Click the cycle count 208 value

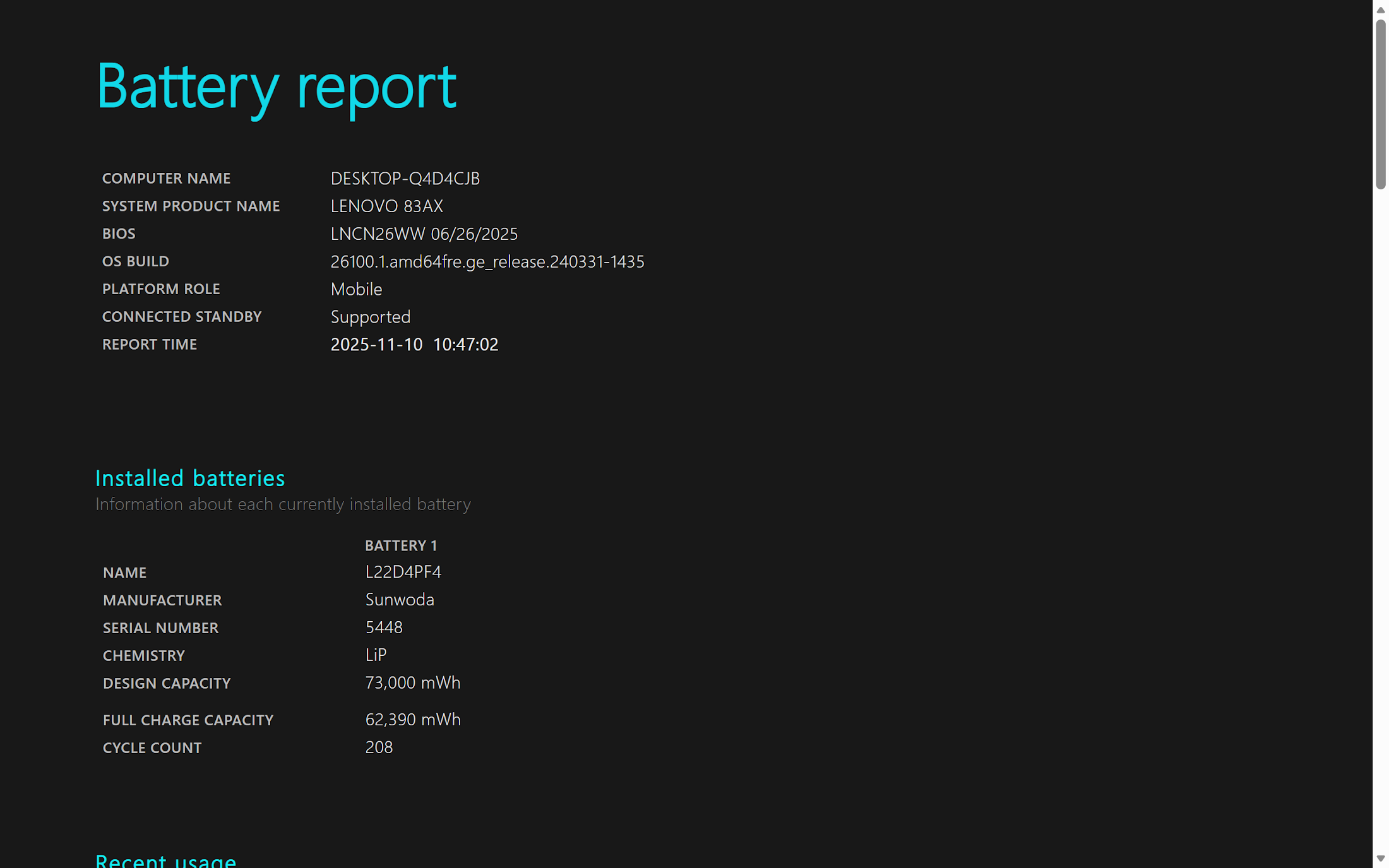tap(379, 747)
